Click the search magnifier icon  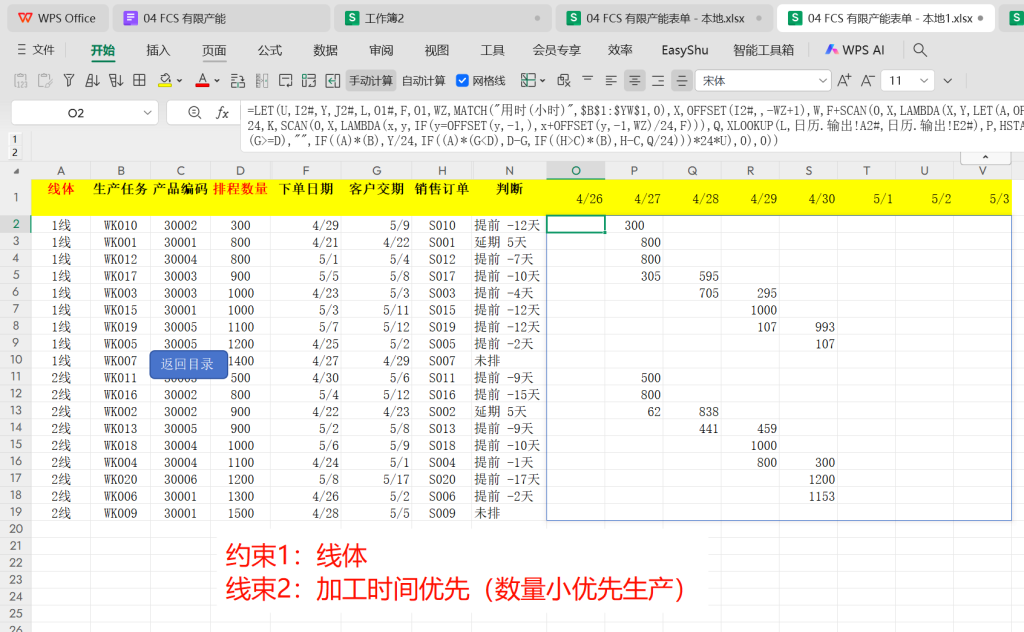[920, 50]
